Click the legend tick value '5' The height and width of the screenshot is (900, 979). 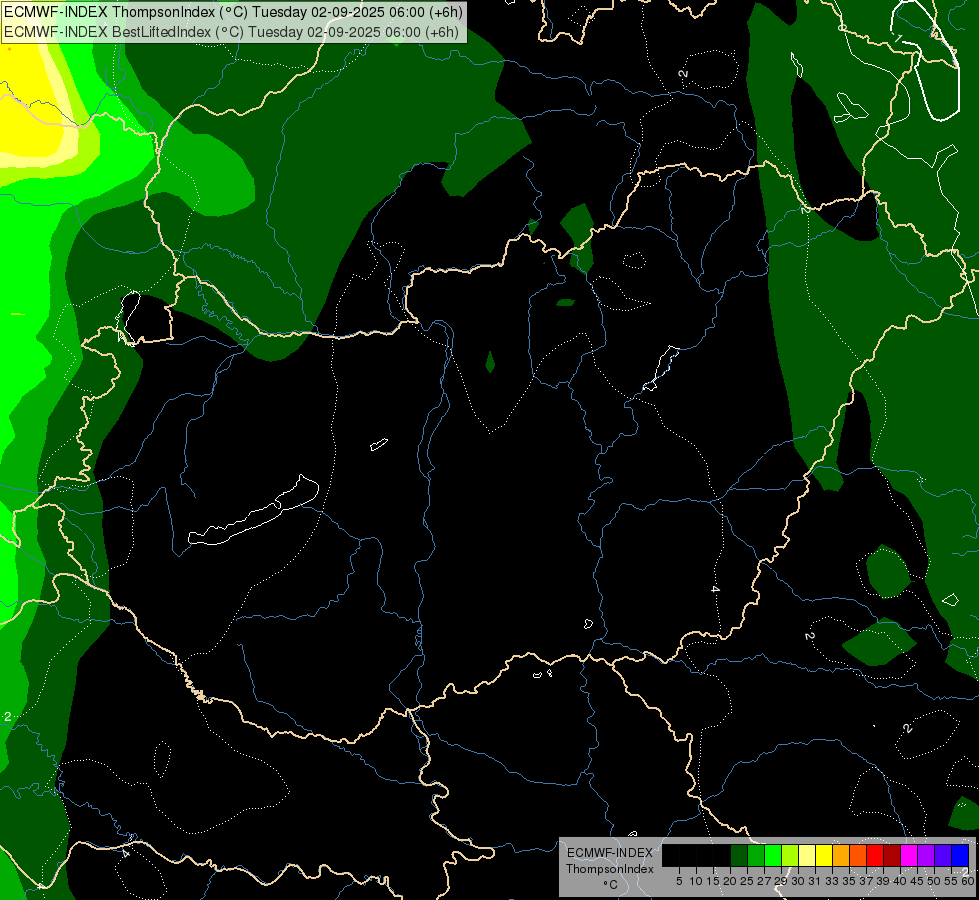[679, 881]
